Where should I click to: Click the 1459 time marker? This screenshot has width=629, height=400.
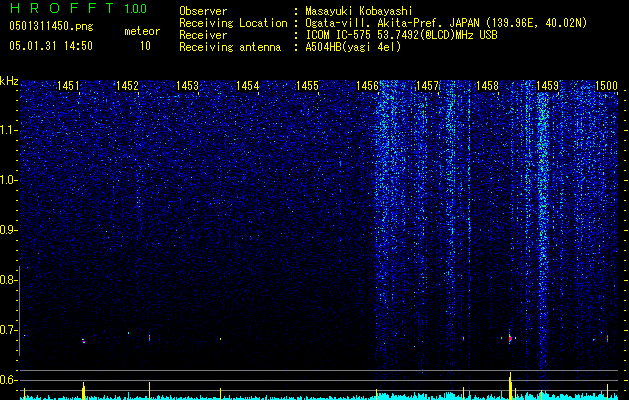click(x=547, y=85)
